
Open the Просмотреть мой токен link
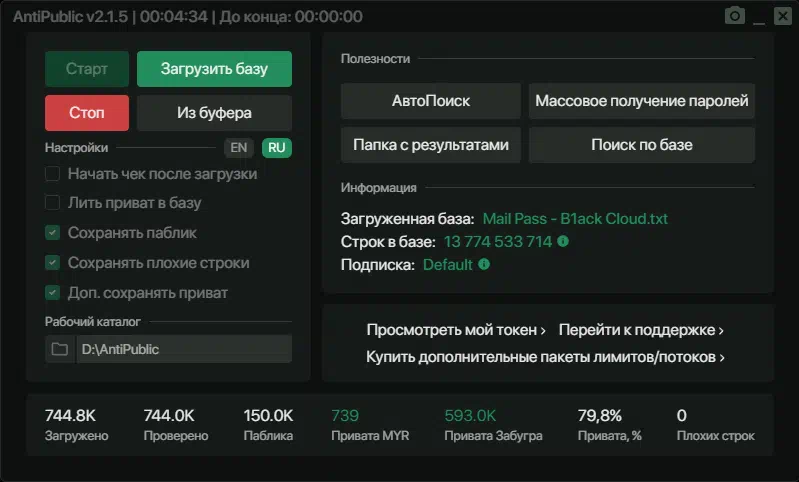pos(456,330)
